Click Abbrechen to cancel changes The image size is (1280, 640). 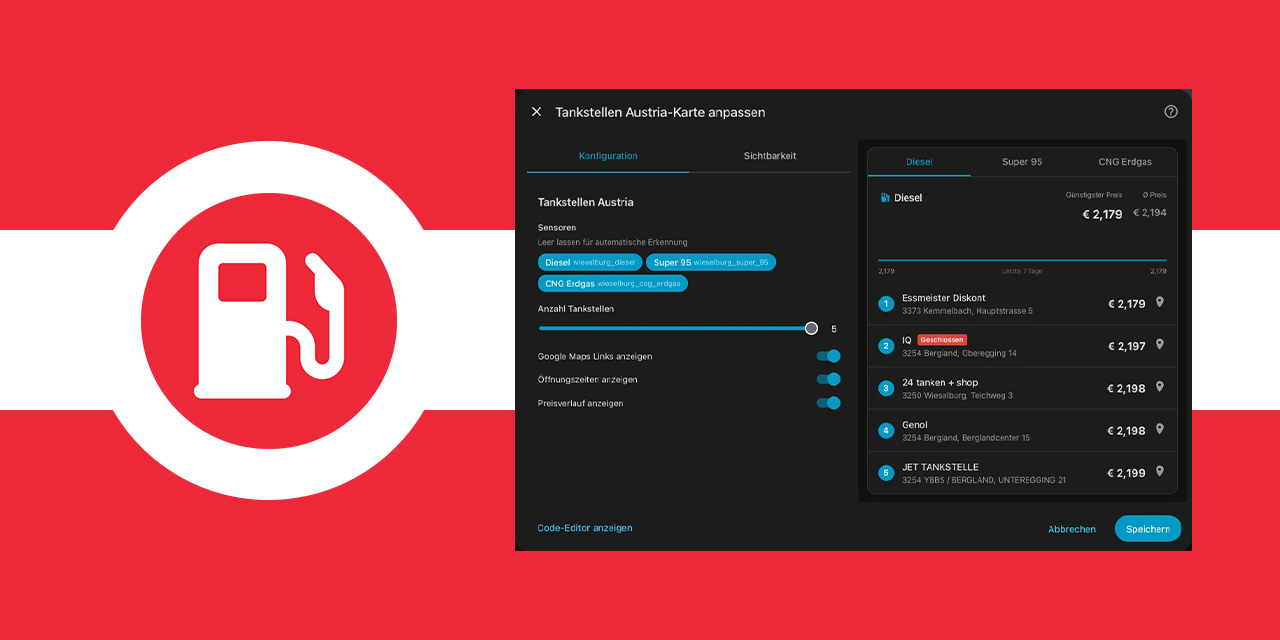[1071, 529]
